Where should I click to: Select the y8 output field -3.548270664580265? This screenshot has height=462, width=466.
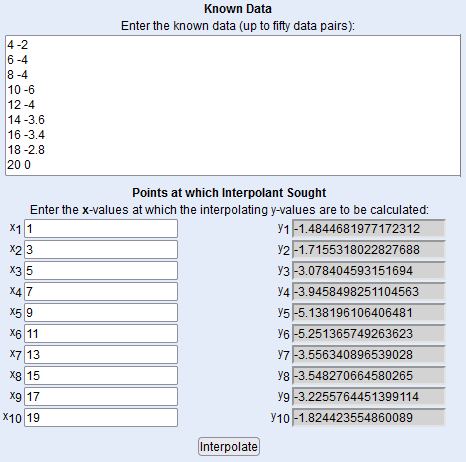[x=369, y=376]
